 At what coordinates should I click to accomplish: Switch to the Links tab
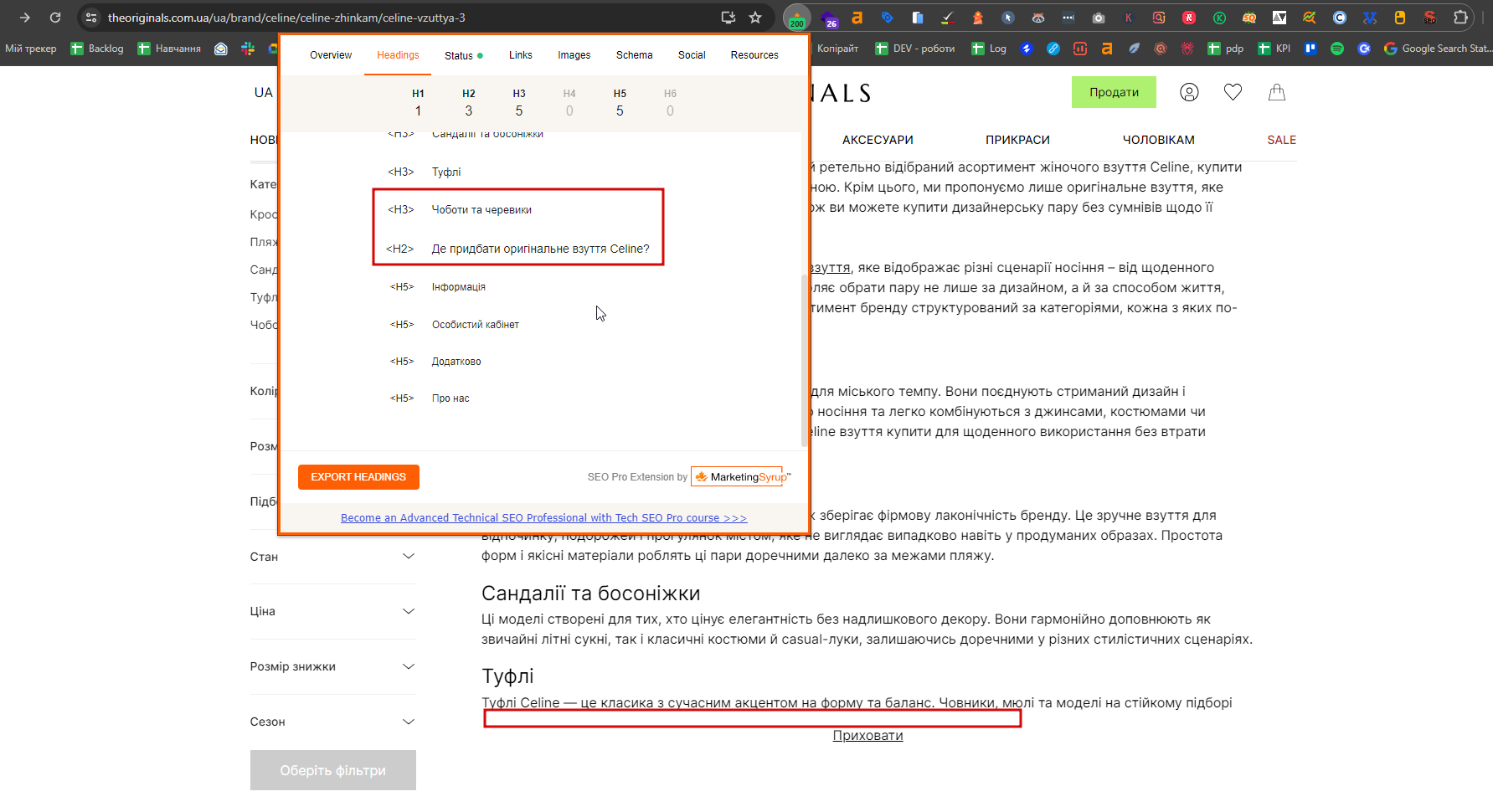[520, 55]
